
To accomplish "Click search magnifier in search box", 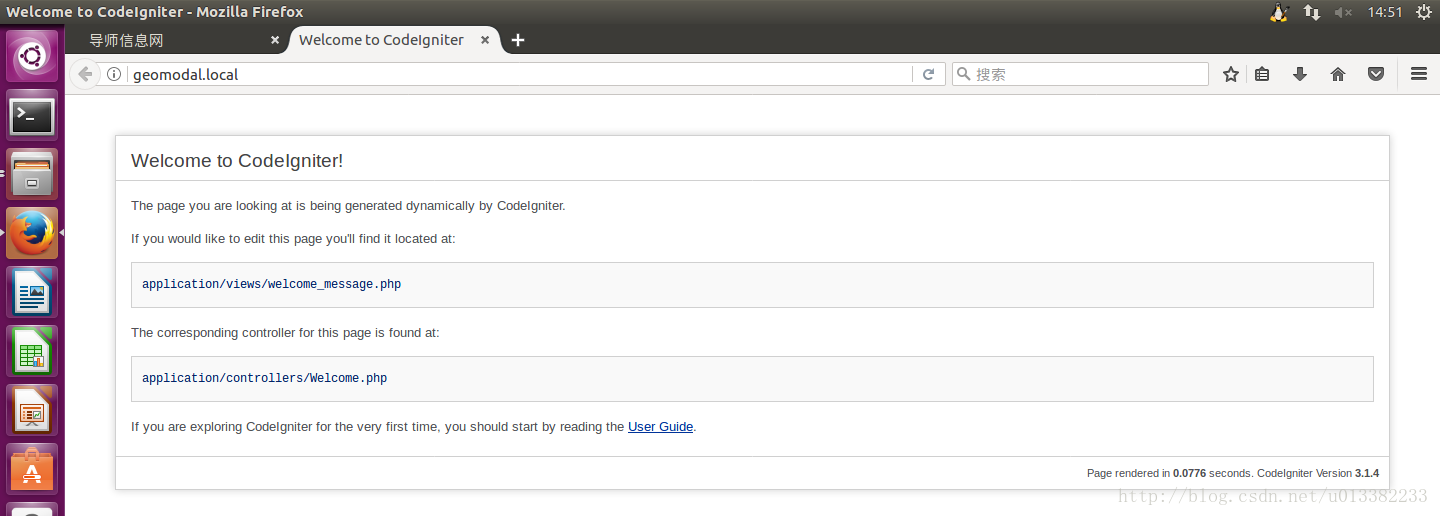I will [963, 74].
